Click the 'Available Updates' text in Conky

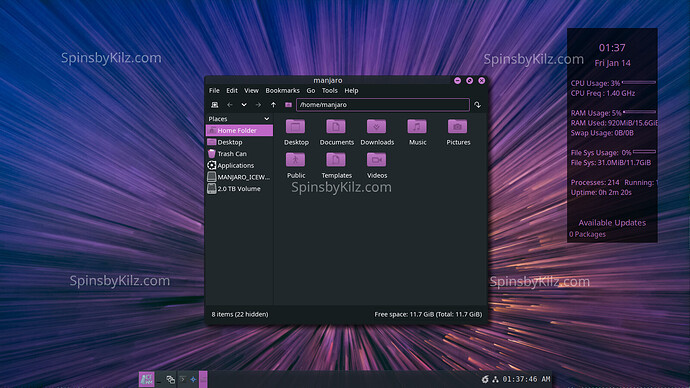point(612,223)
